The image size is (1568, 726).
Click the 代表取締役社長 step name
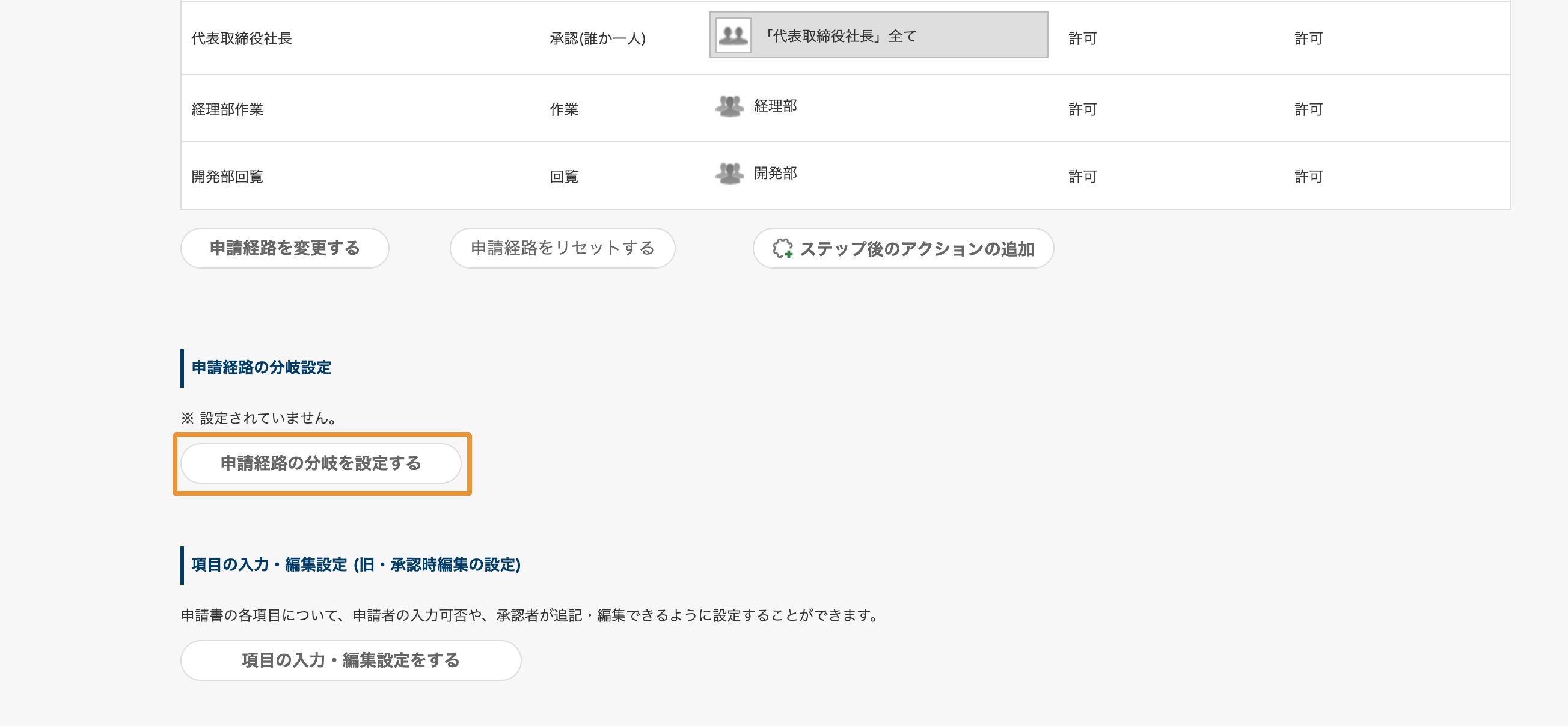[x=242, y=38]
